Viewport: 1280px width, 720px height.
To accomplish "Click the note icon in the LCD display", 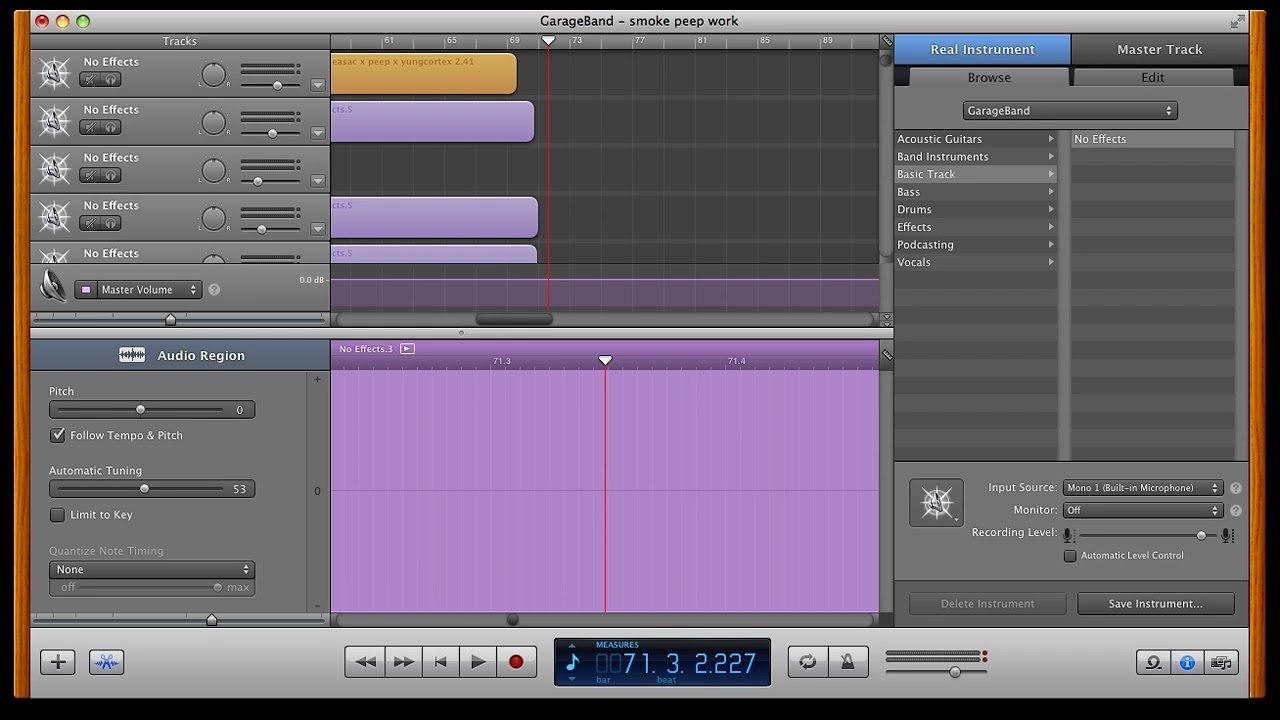I will coord(572,661).
